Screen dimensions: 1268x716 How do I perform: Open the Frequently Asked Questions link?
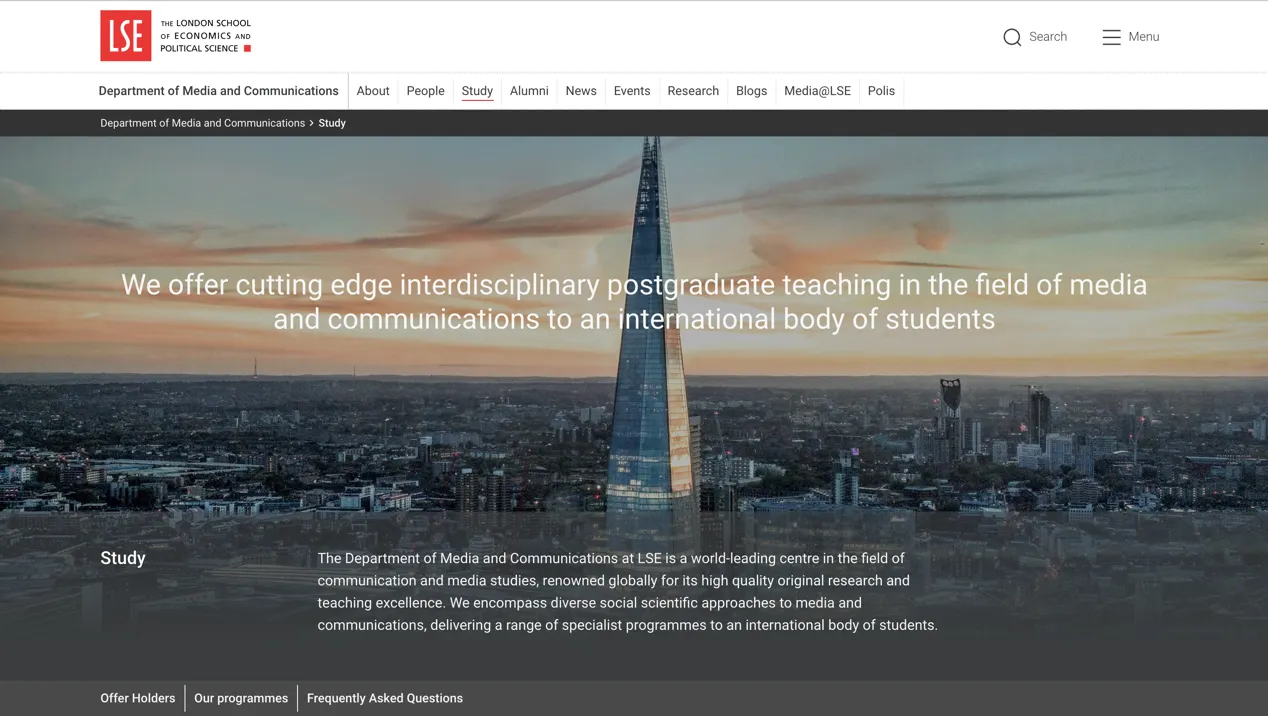tap(384, 698)
